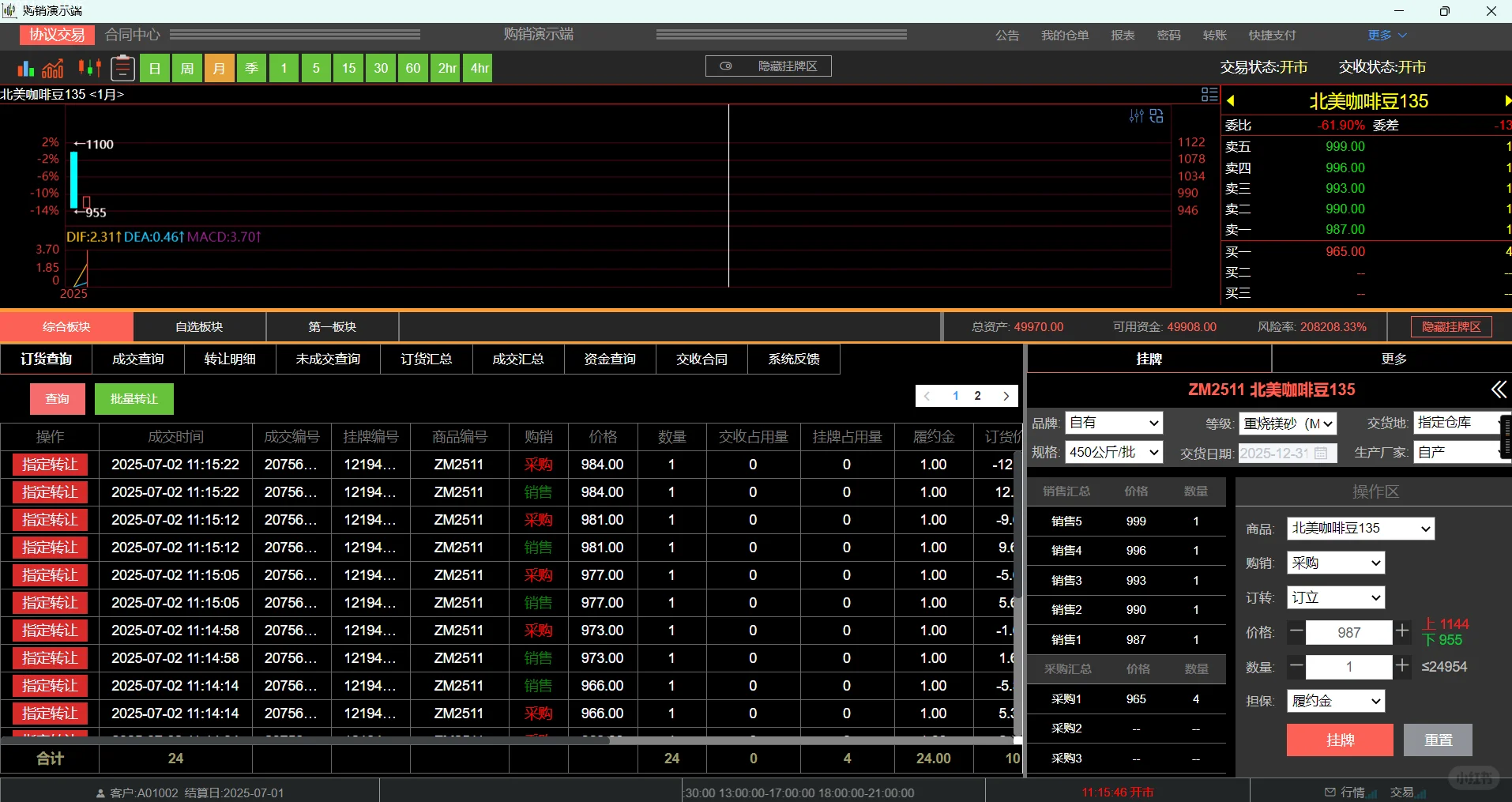Open the 等级 grade dropdown
Screen dimensions: 1512x802
tap(1288, 424)
